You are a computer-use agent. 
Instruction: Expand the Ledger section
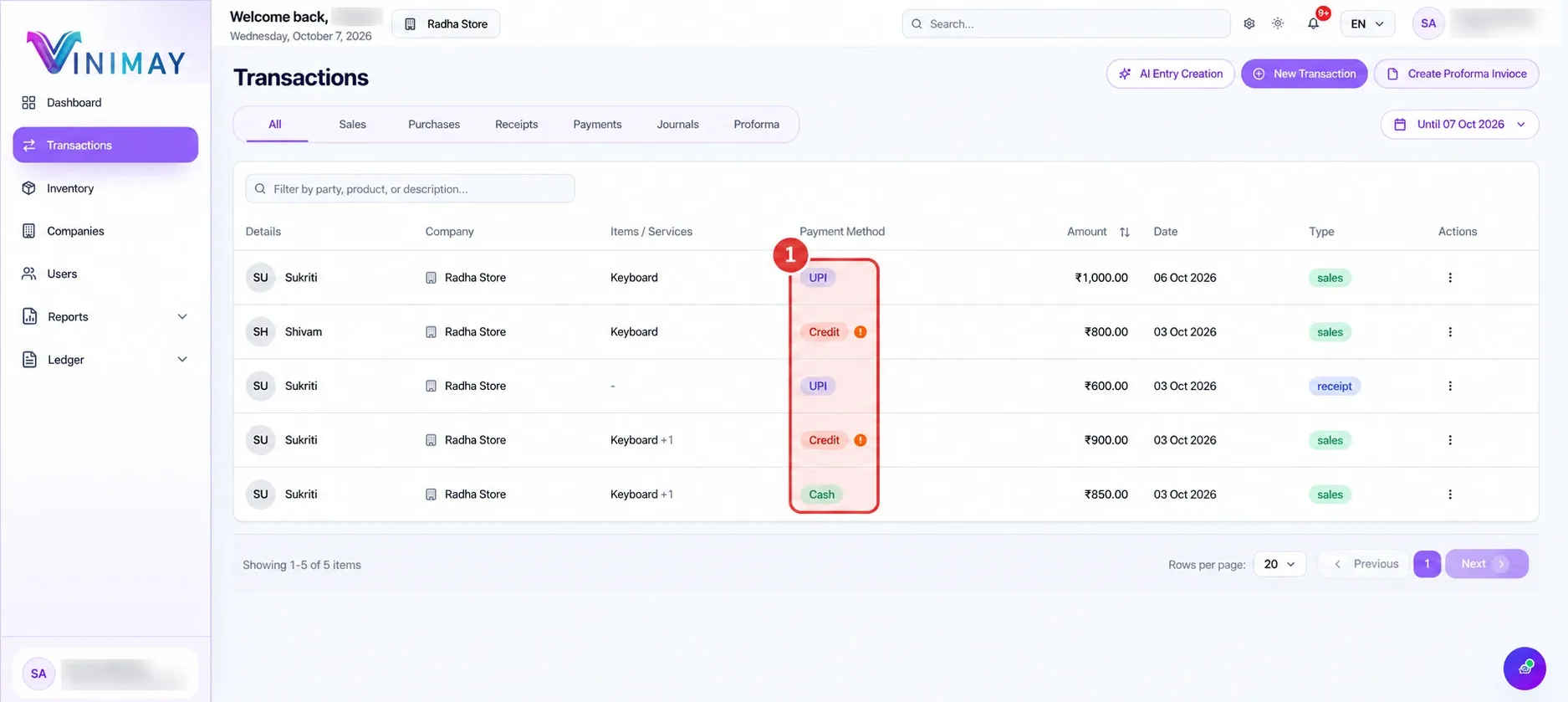(105, 360)
